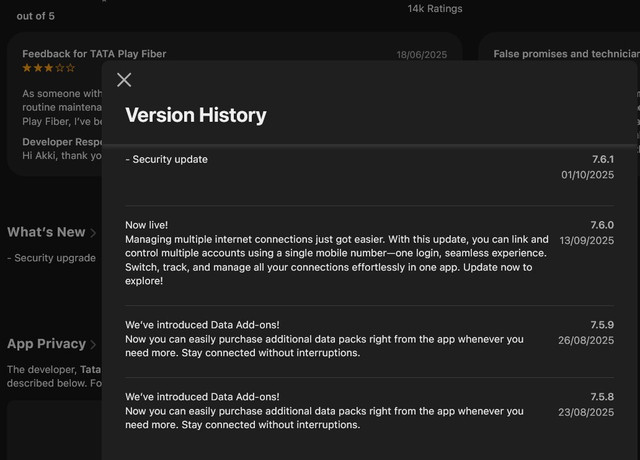The width and height of the screenshot is (640, 460).
Task: Click the Security upgrade text under What's New
Action: [x=52, y=258]
